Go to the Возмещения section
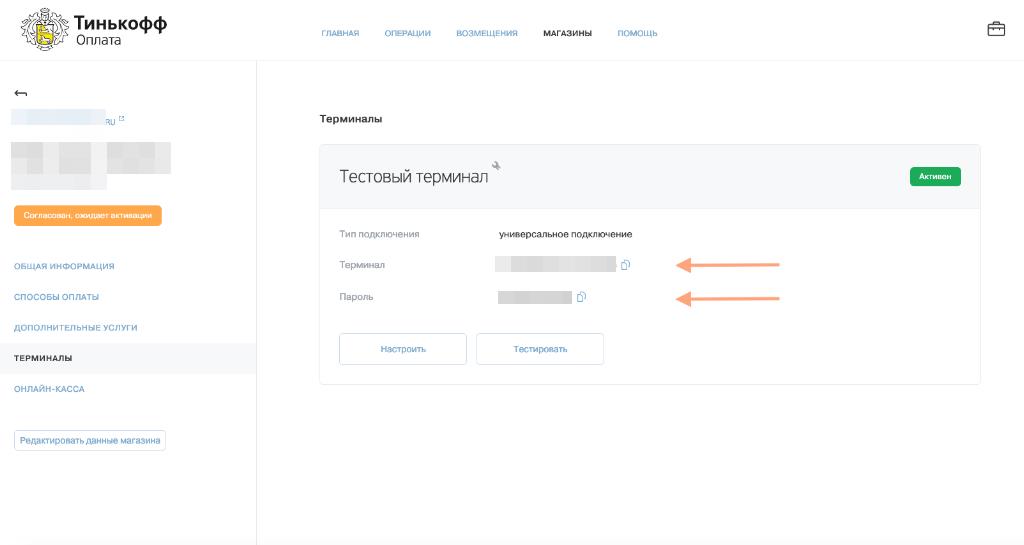Screen dimensions: 1024x545 (x=486, y=33)
